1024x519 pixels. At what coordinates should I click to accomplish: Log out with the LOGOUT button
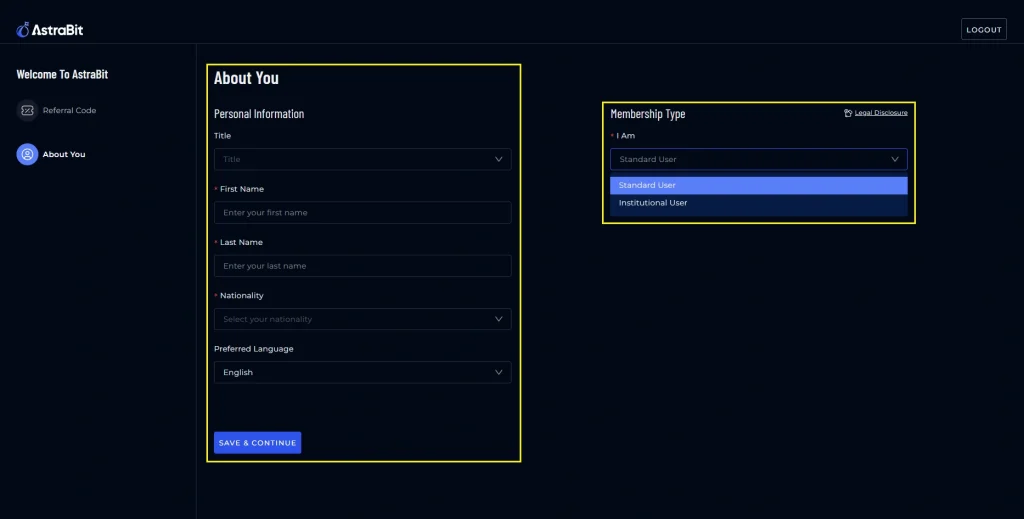coord(984,29)
